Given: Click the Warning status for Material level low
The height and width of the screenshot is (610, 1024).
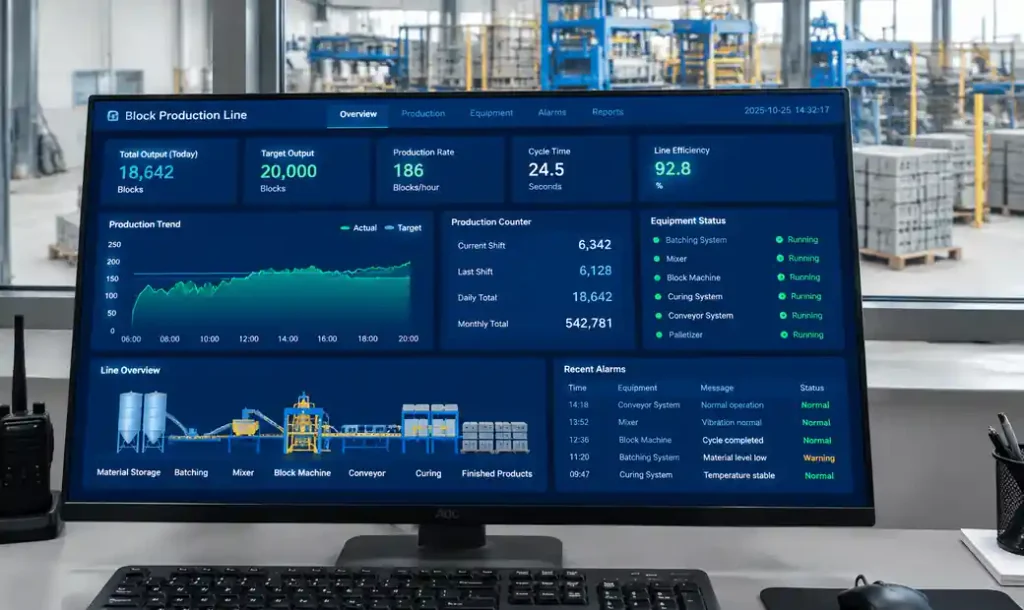Looking at the screenshot, I should click(819, 458).
